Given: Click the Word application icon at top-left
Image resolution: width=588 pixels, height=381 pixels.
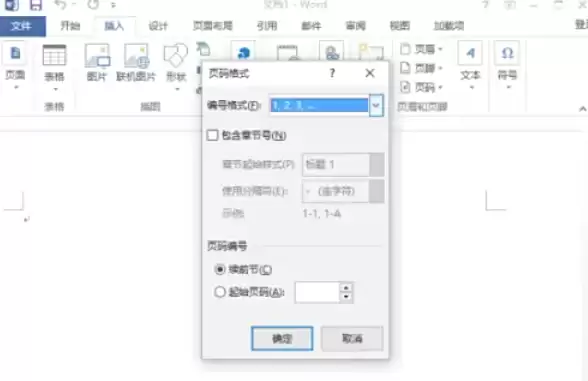Looking at the screenshot, I should [x=12, y=5].
